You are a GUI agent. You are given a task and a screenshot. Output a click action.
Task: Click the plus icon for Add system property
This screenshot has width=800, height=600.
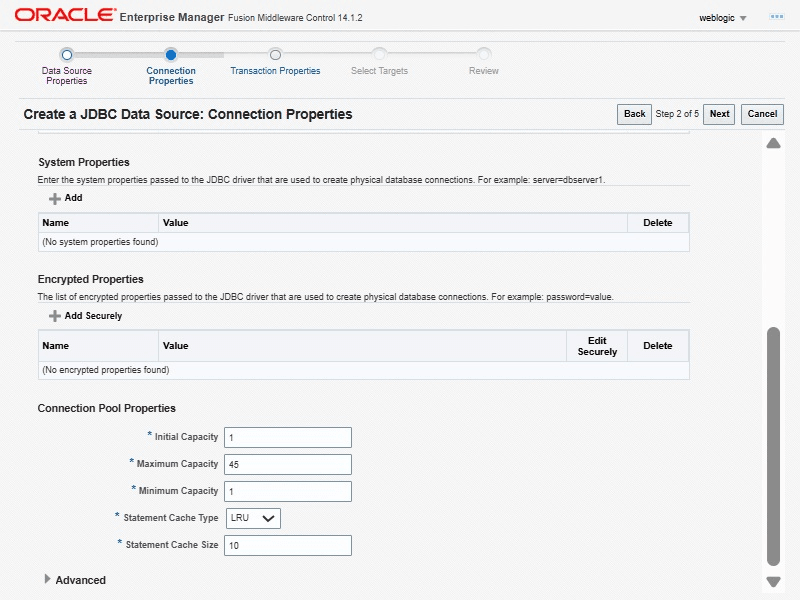coord(55,198)
